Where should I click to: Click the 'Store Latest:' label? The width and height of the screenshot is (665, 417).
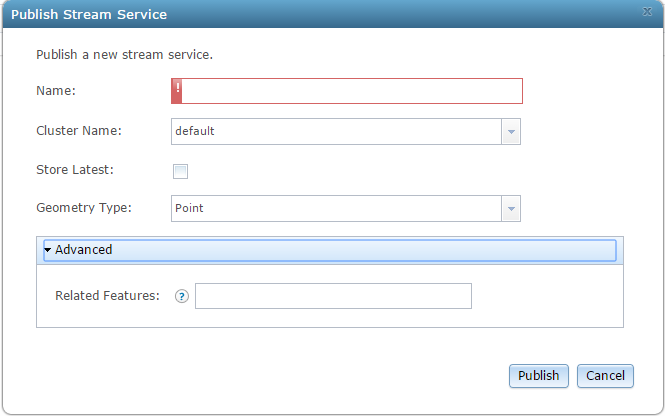pyautogui.click(x=75, y=169)
